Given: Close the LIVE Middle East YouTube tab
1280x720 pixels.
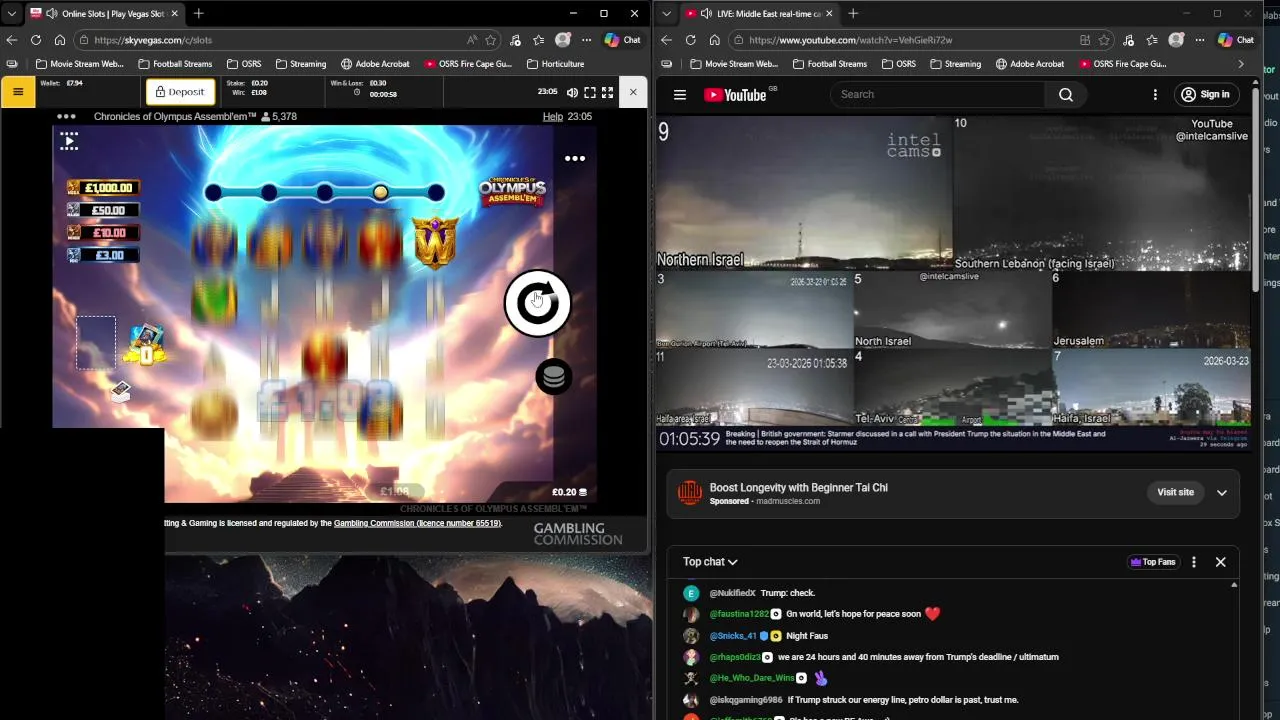Looking at the screenshot, I should coord(829,14).
